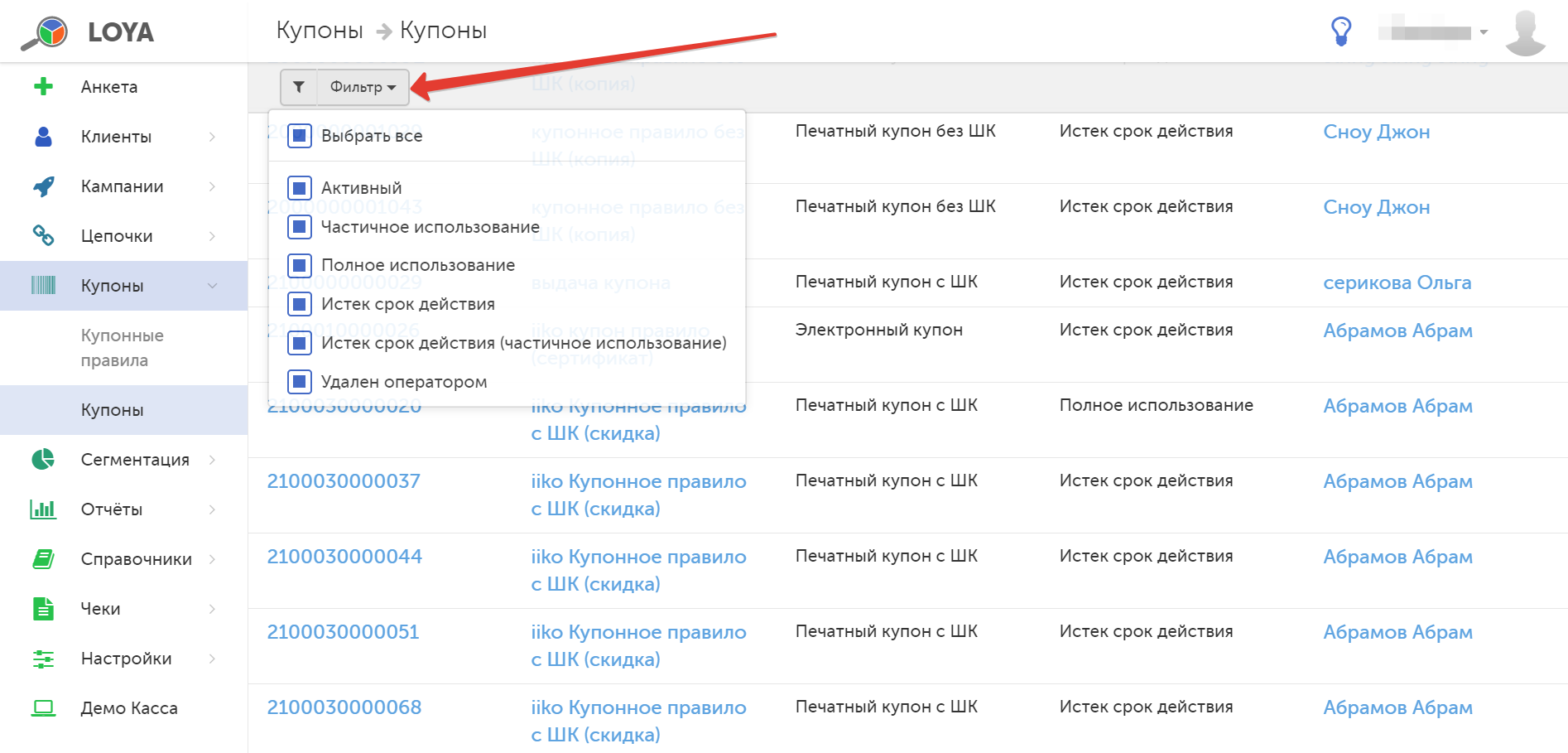
Task: Toggle the Удален оператором checkbox
Action: pos(300,382)
